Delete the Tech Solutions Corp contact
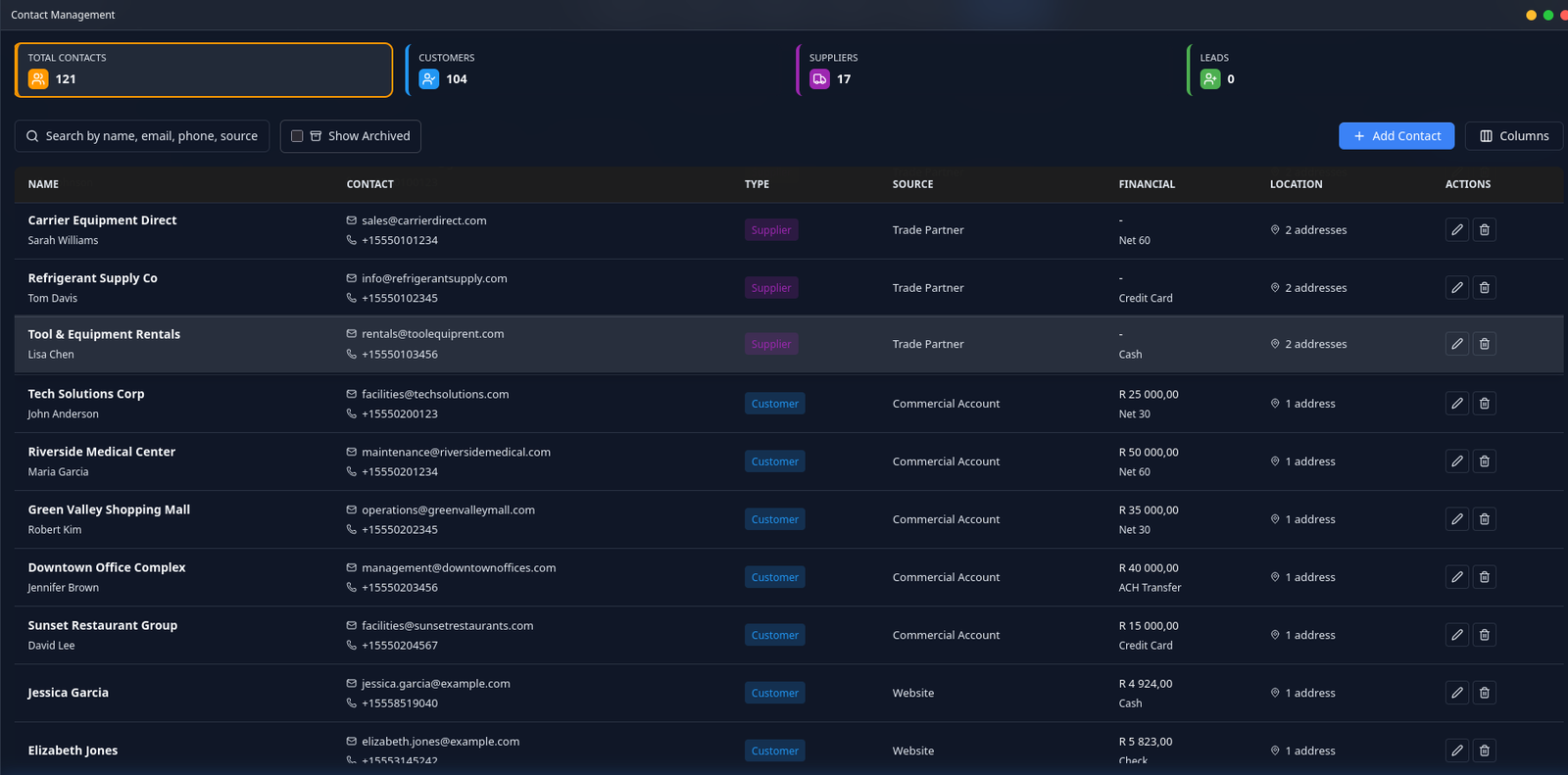 1485,403
